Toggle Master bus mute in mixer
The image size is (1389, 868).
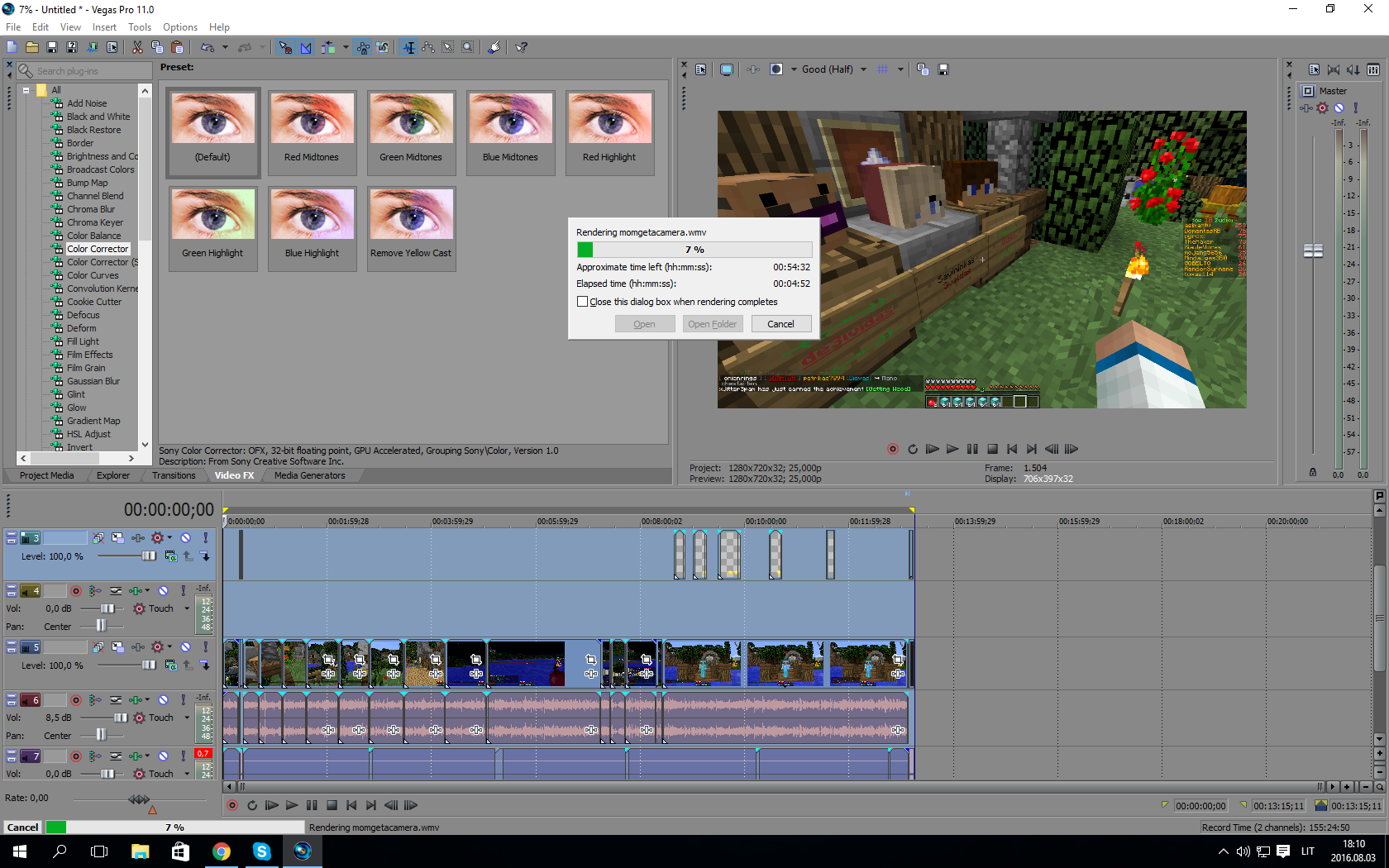click(x=1339, y=108)
